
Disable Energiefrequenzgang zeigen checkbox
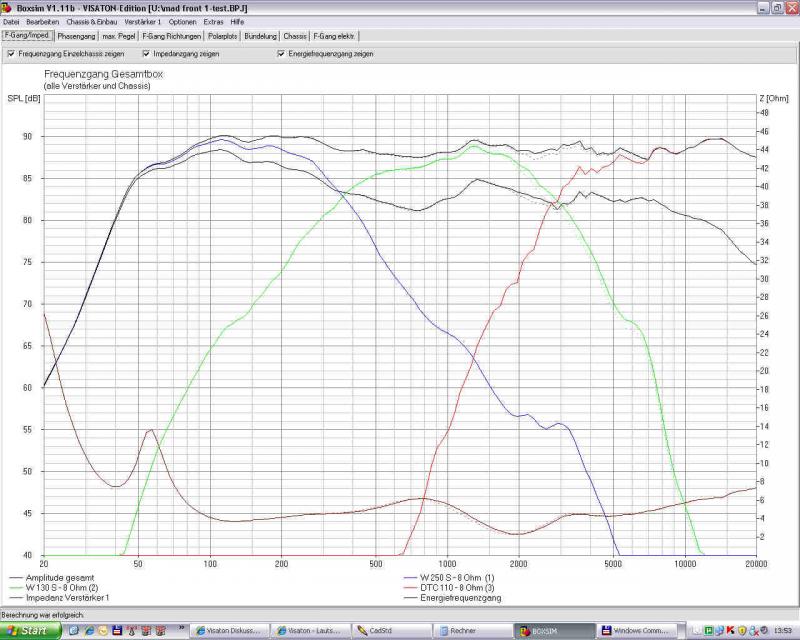click(x=281, y=54)
